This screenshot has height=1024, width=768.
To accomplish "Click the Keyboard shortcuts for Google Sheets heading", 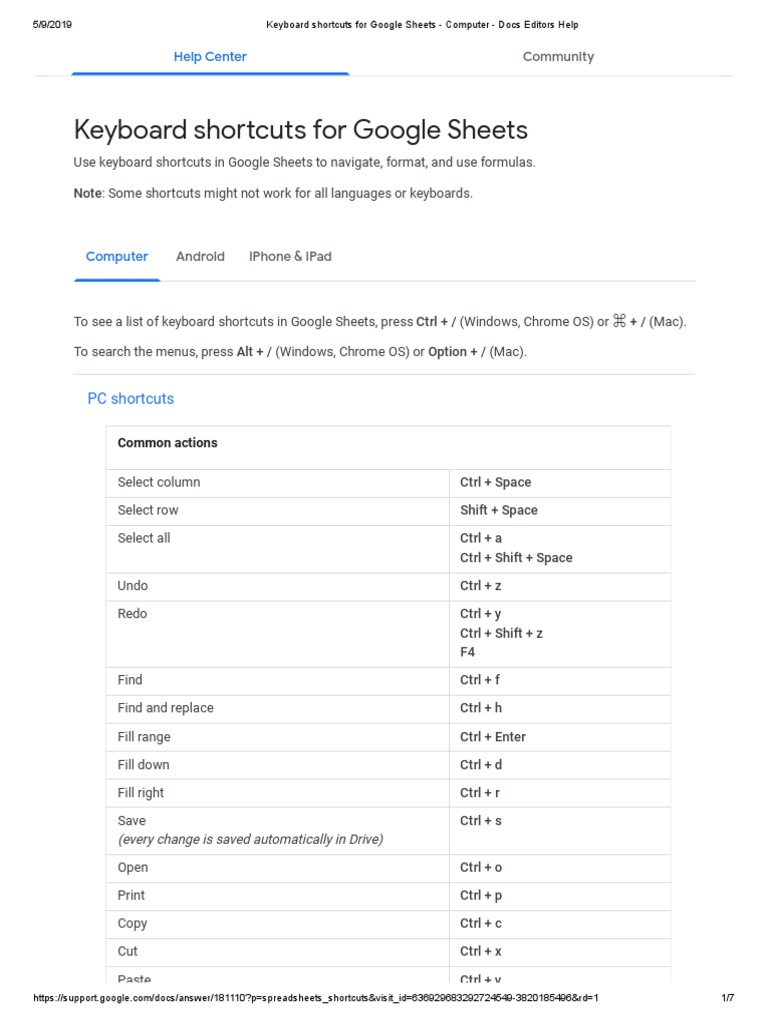I will click(x=301, y=130).
